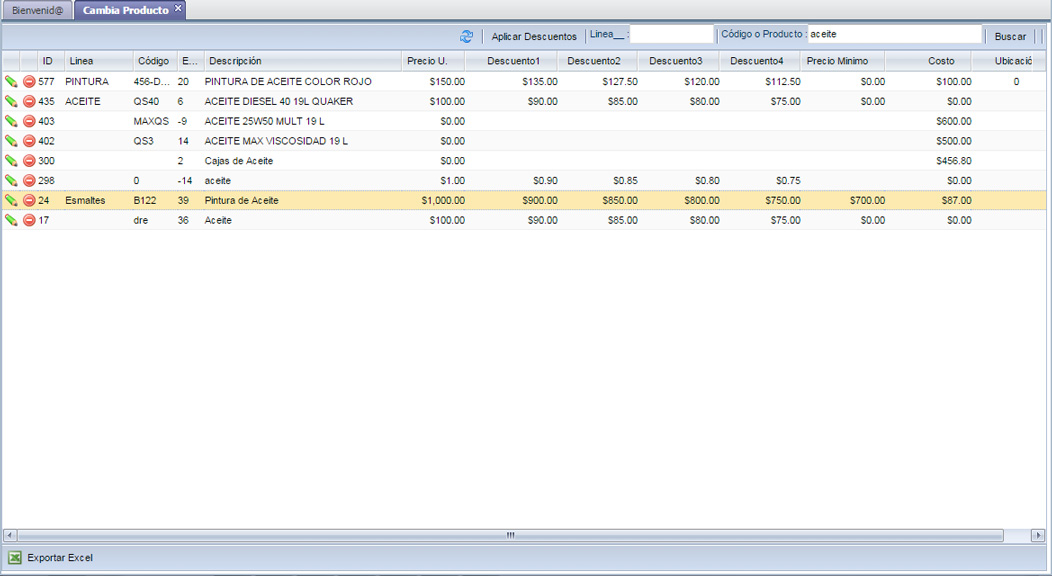Edit product 300 via the pencil icon

pos(12,161)
